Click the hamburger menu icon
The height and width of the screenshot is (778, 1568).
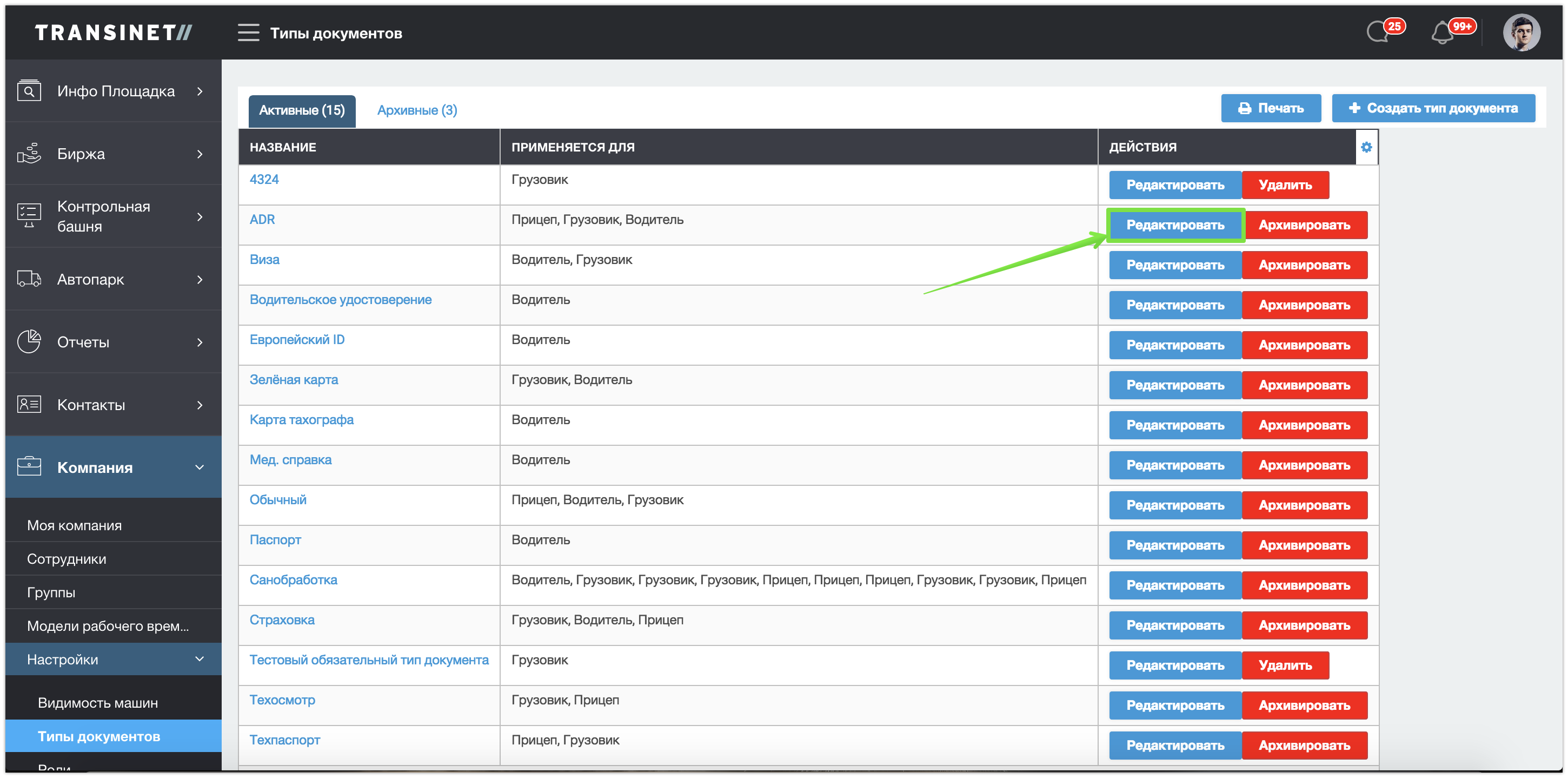[x=248, y=33]
